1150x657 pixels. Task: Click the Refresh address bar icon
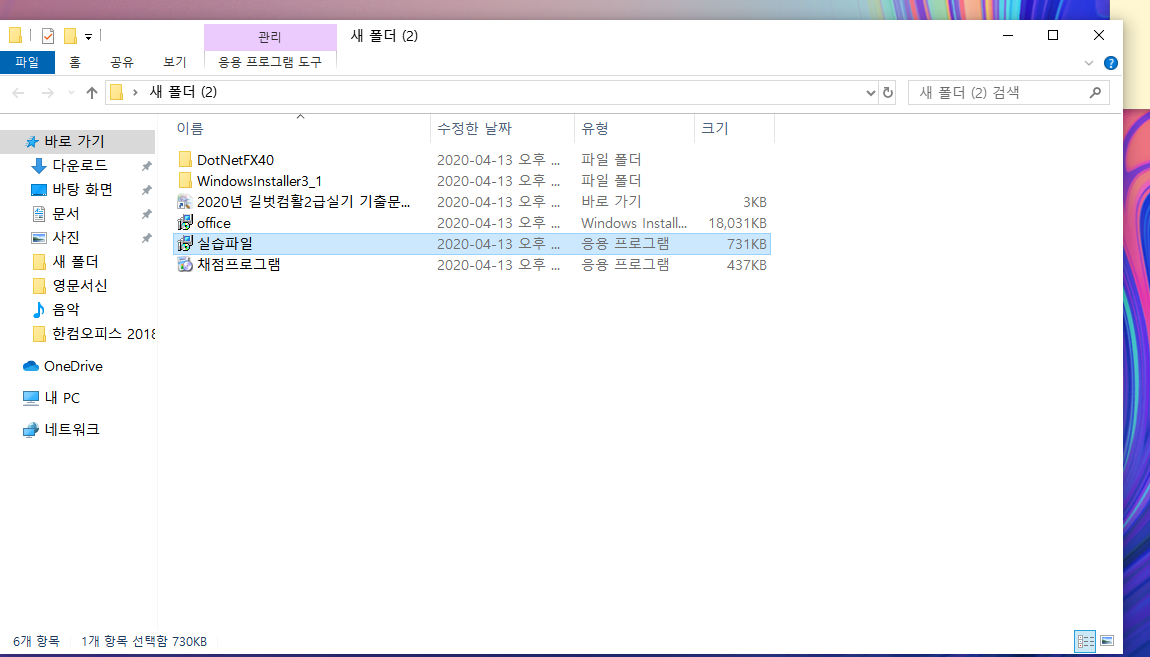pos(887,93)
